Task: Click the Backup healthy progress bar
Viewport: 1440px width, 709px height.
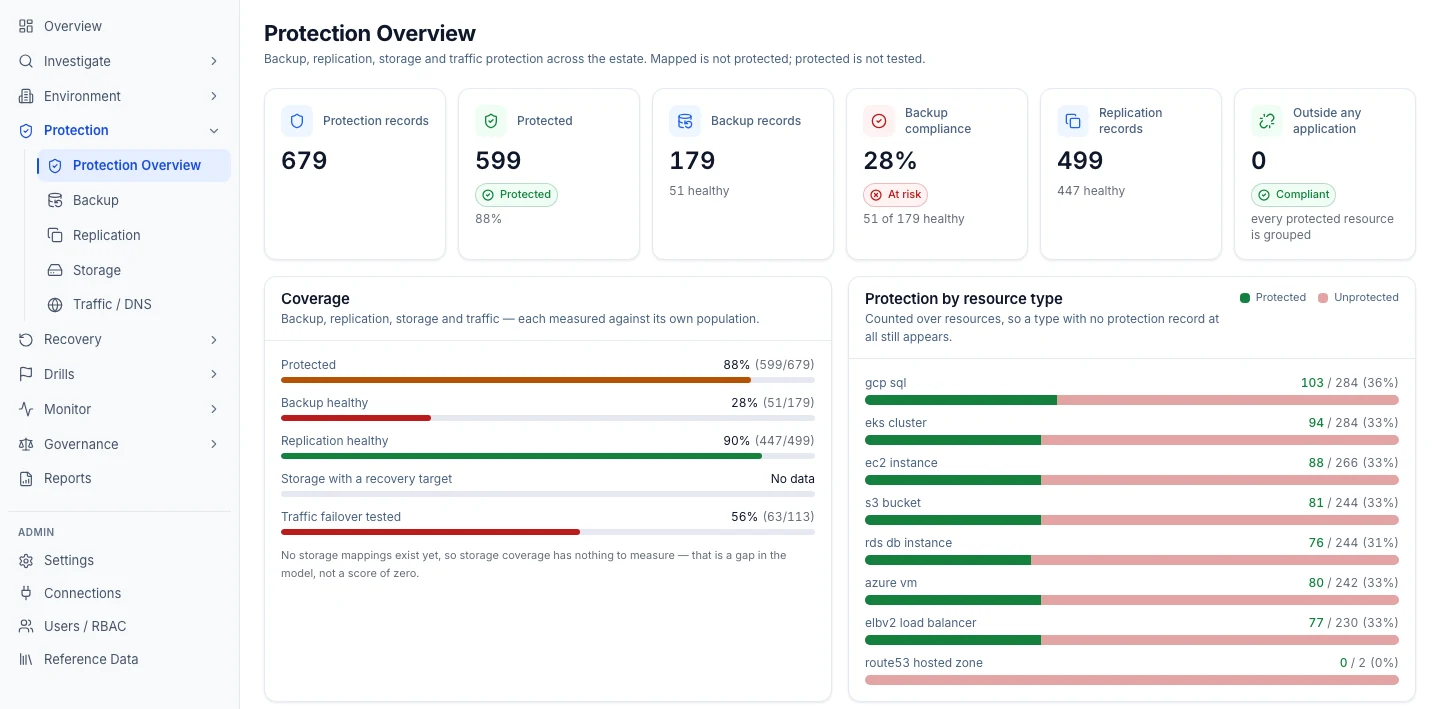Action: (548, 418)
